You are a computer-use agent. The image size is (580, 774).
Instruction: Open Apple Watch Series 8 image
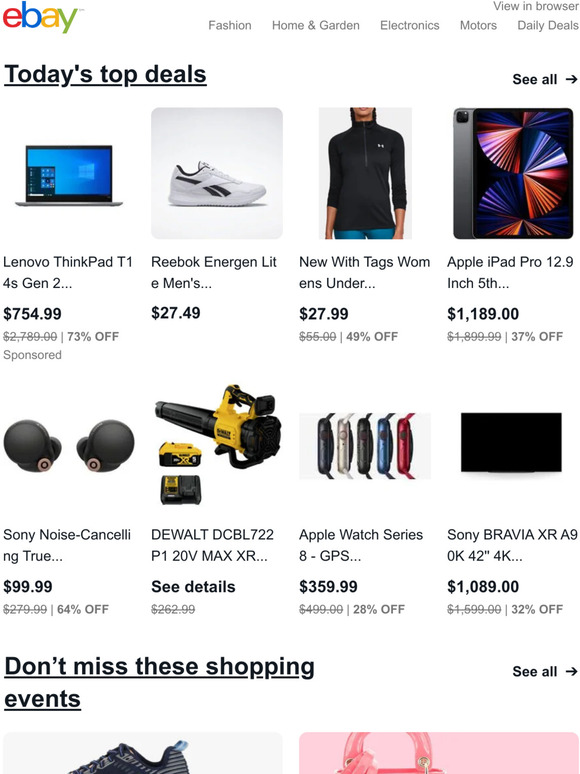[x=365, y=446]
